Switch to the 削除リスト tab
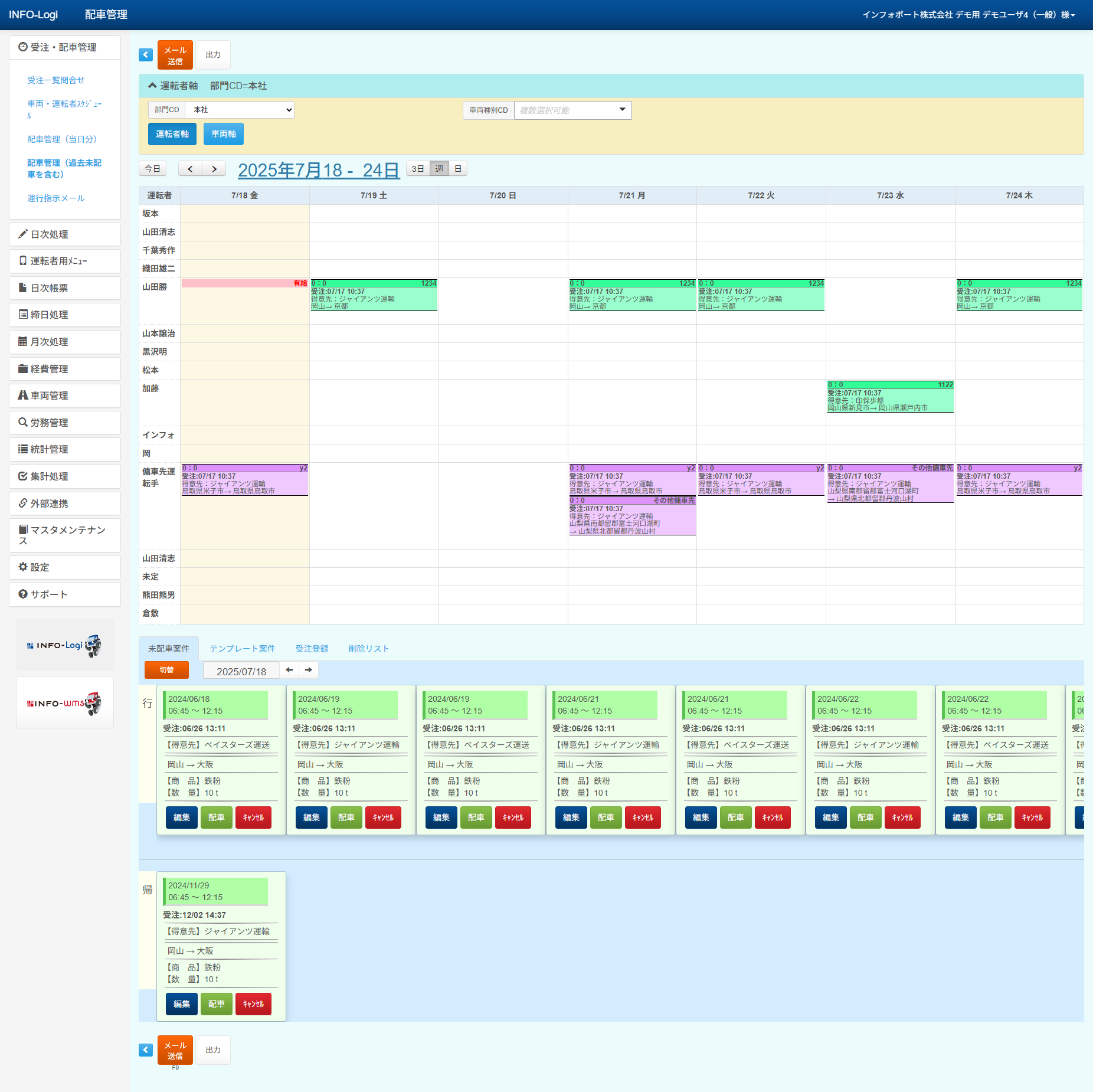Screen dimensions: 1093x1092 coord(368,649)
